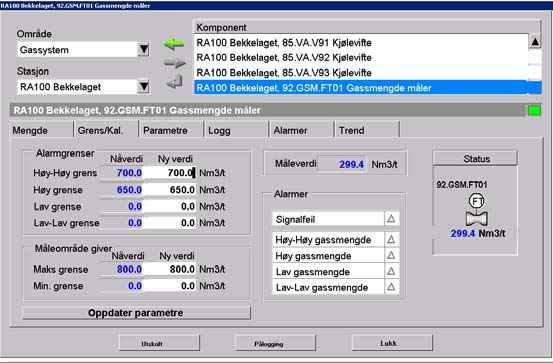Click the Høy-Høy grens Nåverdi 700.0
Viewport: 553px width, 363px height.
click(x=129, y=173)
